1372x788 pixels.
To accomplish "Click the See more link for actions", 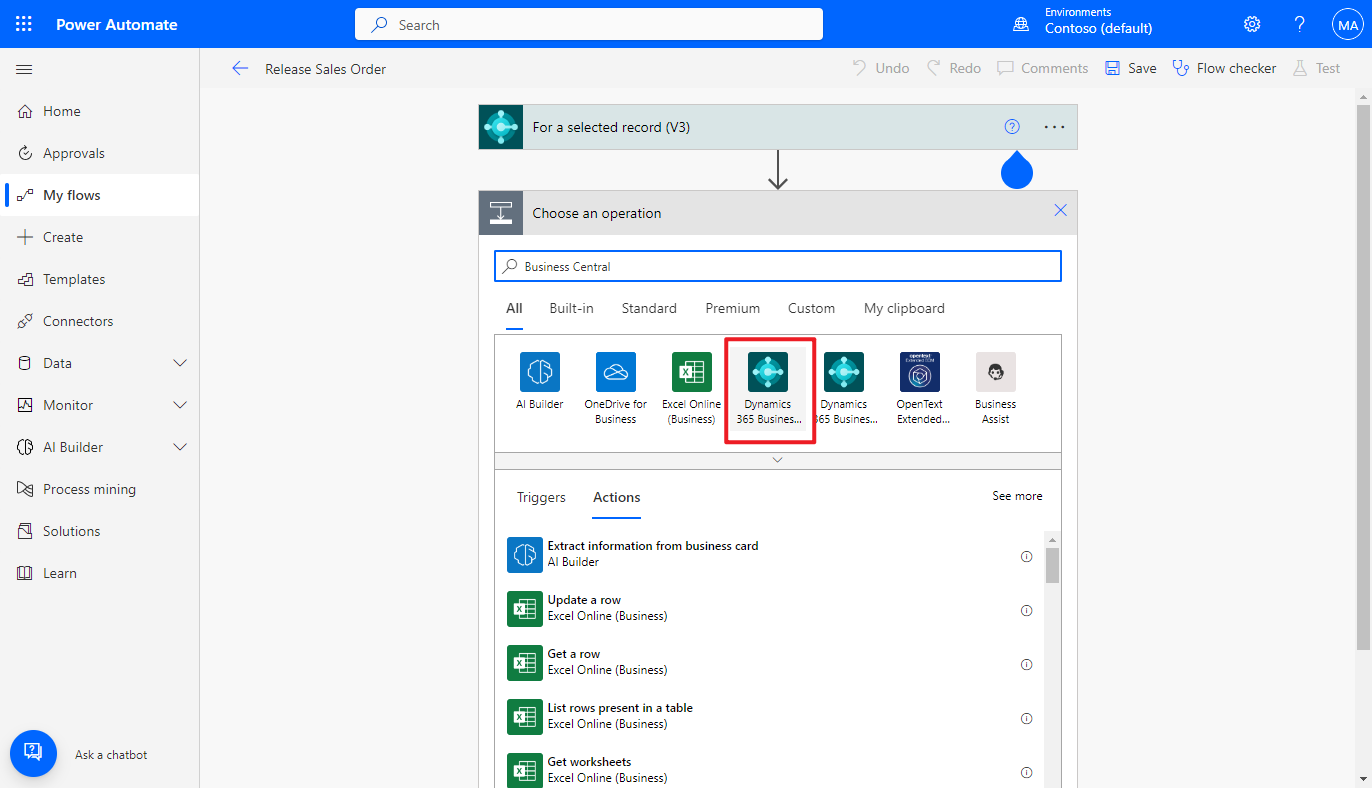I will point(1017,495).
